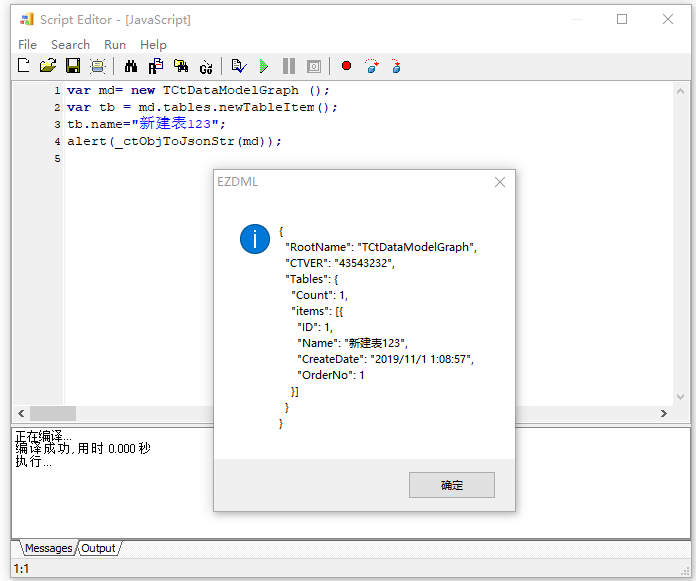
Task: Click the step into debug icon
Action: 396,66
